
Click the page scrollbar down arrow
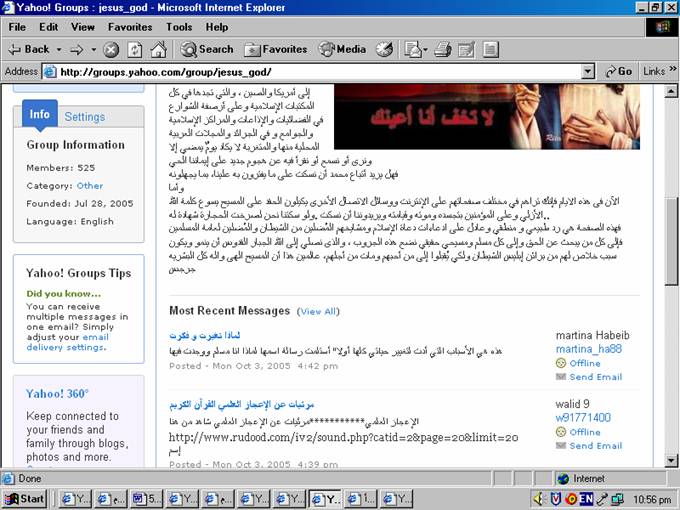pyautogui.click(x=671, y=461)
